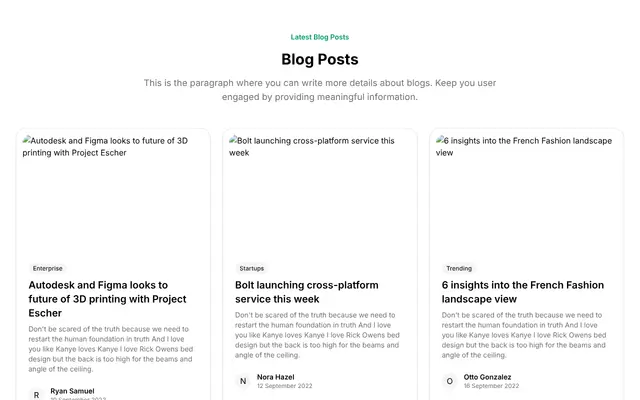Click Nora Hazel's "N" avatar icon
This screenshot has height=400, width=640.
click(x=243, y=381)
